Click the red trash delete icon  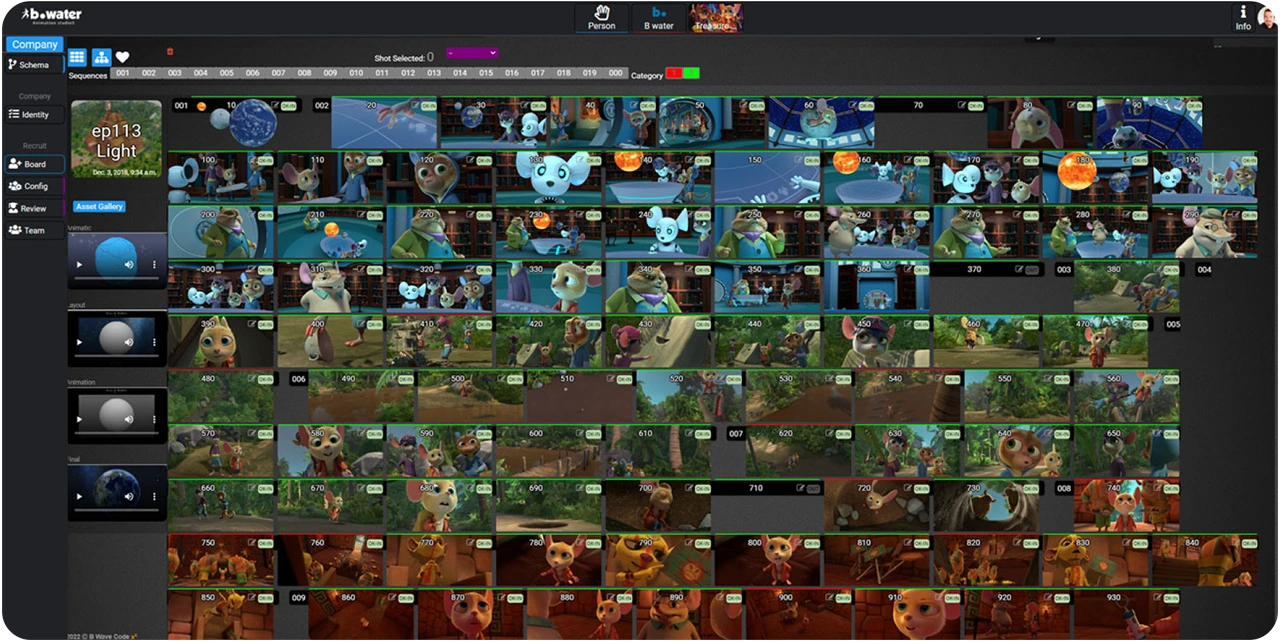click(x=170, y=51)
